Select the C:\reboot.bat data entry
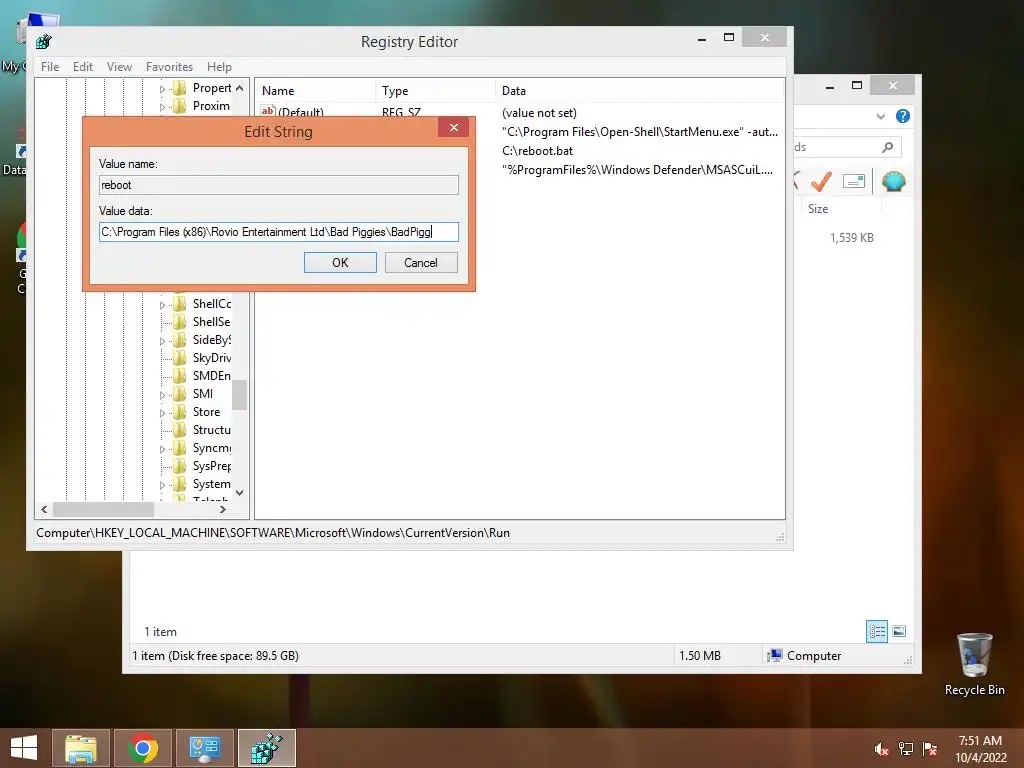 pyautogui.click(x=537, y=151)
